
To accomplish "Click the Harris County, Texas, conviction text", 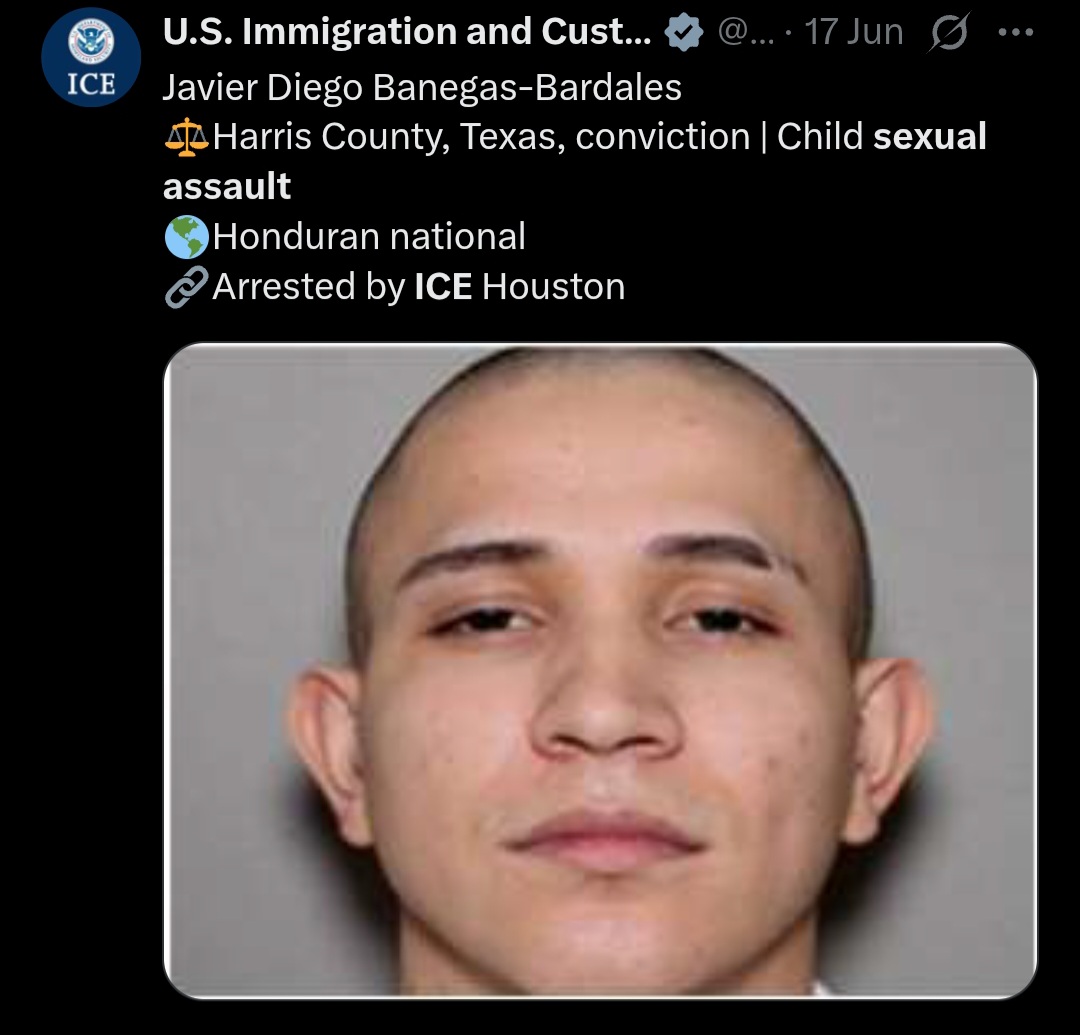I will click(x=481, y=137).
